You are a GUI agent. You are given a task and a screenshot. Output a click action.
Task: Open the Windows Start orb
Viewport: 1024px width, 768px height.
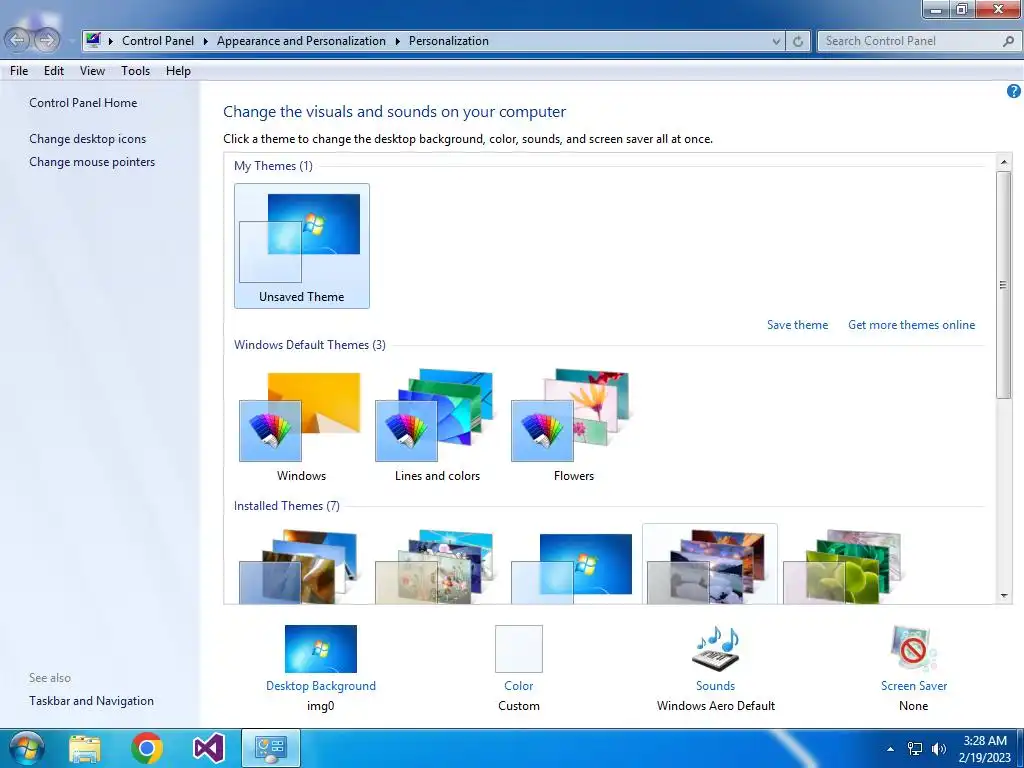tap(27, 748)
